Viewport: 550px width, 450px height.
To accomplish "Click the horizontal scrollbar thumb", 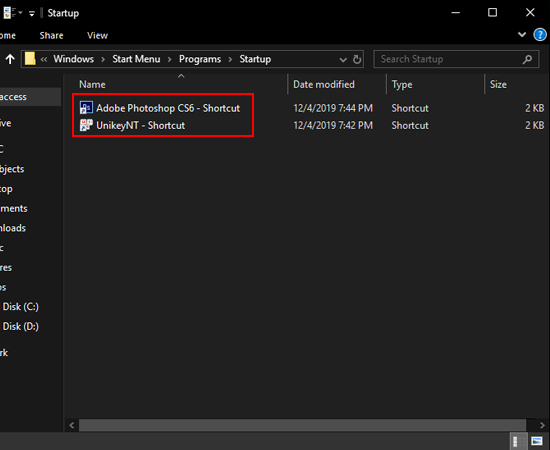I will 302,425.
